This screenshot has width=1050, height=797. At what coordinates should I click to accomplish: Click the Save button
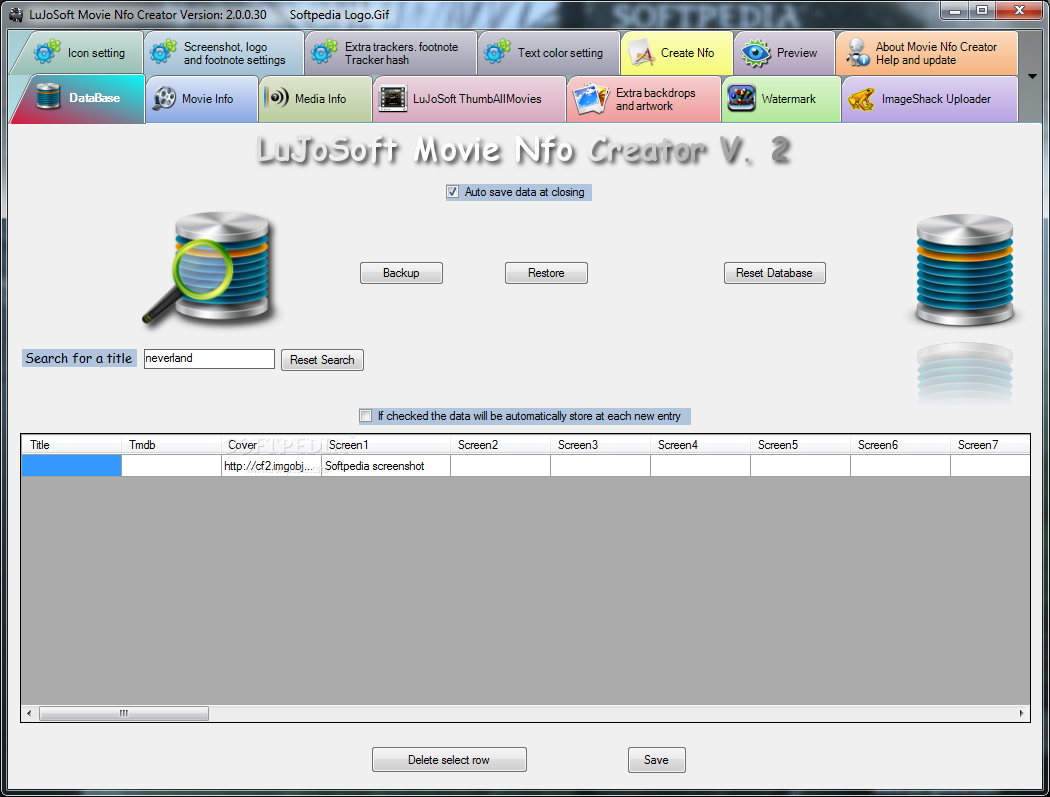656,759
